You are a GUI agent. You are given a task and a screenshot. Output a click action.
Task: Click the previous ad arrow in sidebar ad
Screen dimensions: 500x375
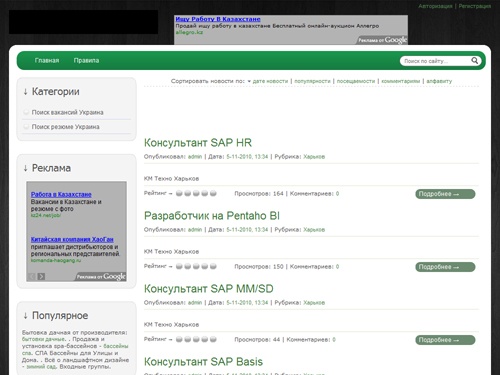(x=32, y=276)
